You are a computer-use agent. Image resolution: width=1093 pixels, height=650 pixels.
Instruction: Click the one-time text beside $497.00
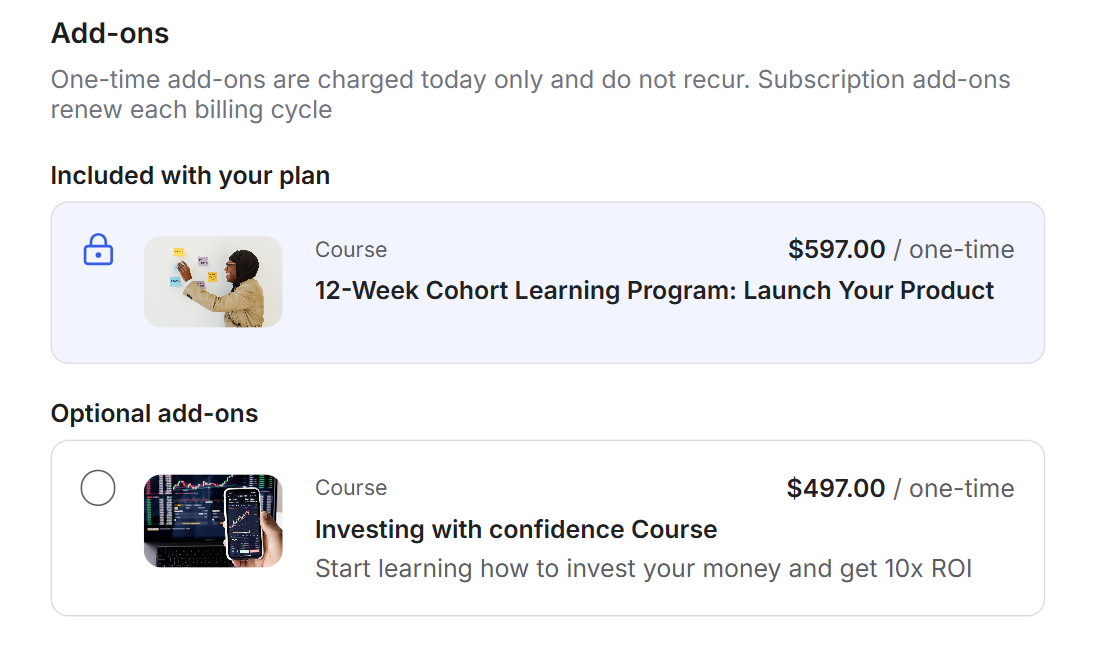pyautogui.click(x=961, y=488)
